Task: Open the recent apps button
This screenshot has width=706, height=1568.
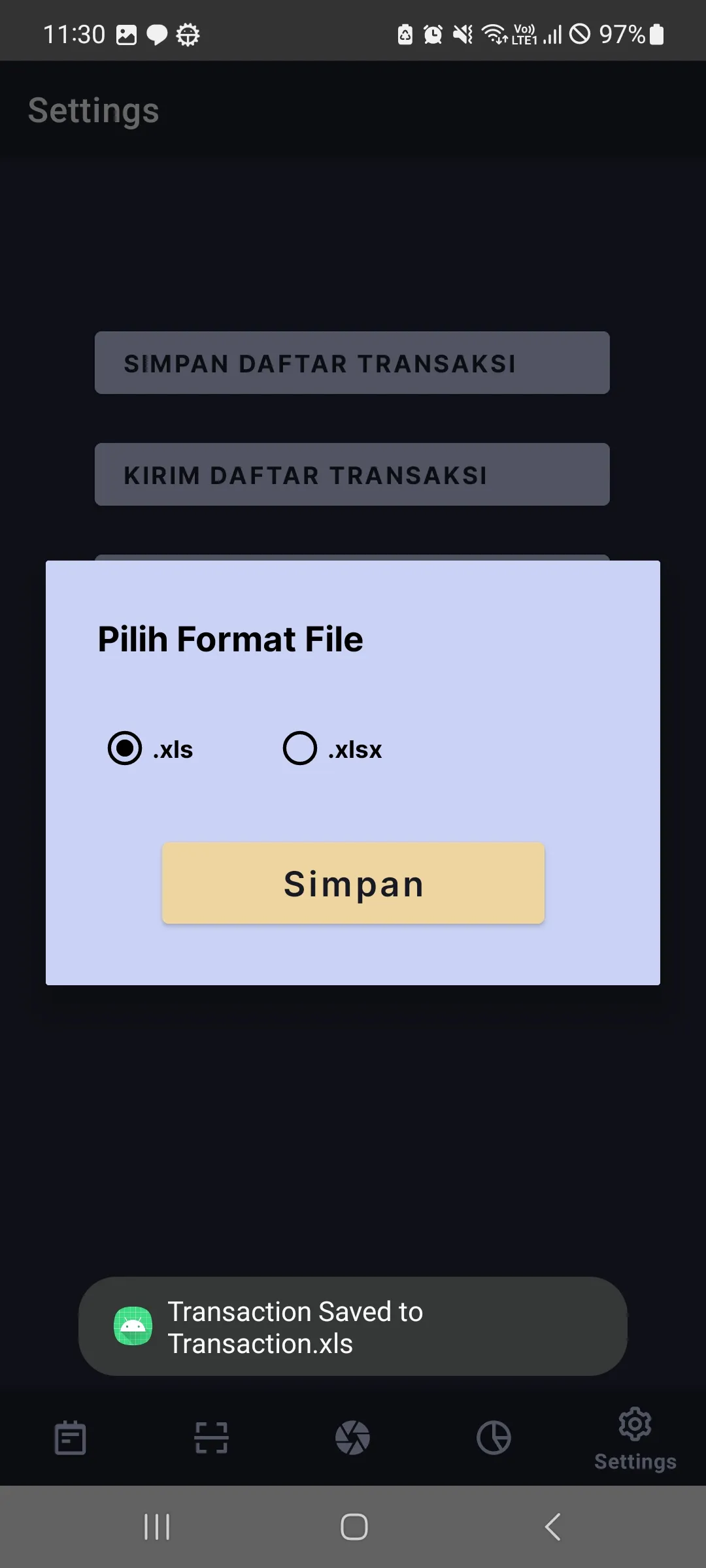Action: tap(157, 1527)
